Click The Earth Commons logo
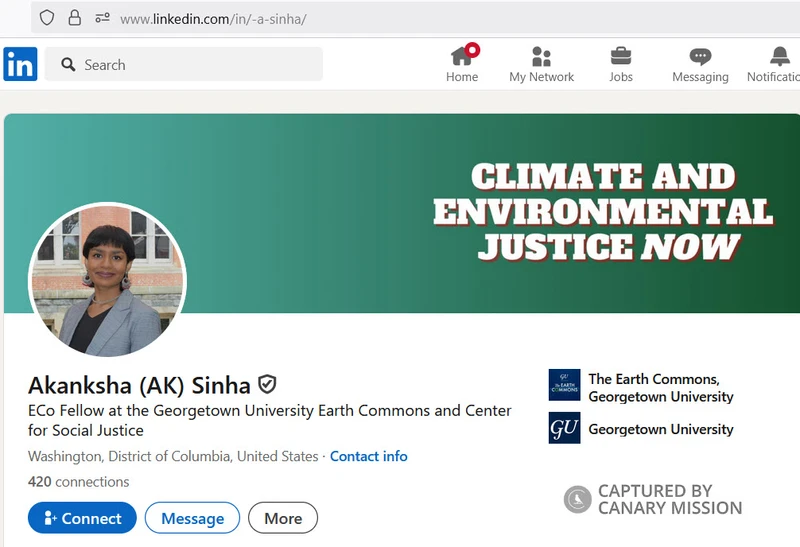The image size is (800, 547). [x=564, y=385]
